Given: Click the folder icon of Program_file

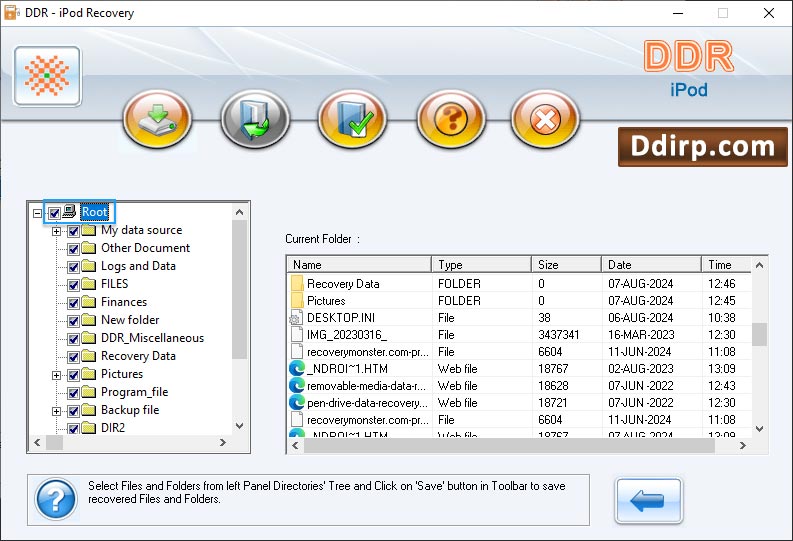Looking at the screenshot, I should 89,392.
